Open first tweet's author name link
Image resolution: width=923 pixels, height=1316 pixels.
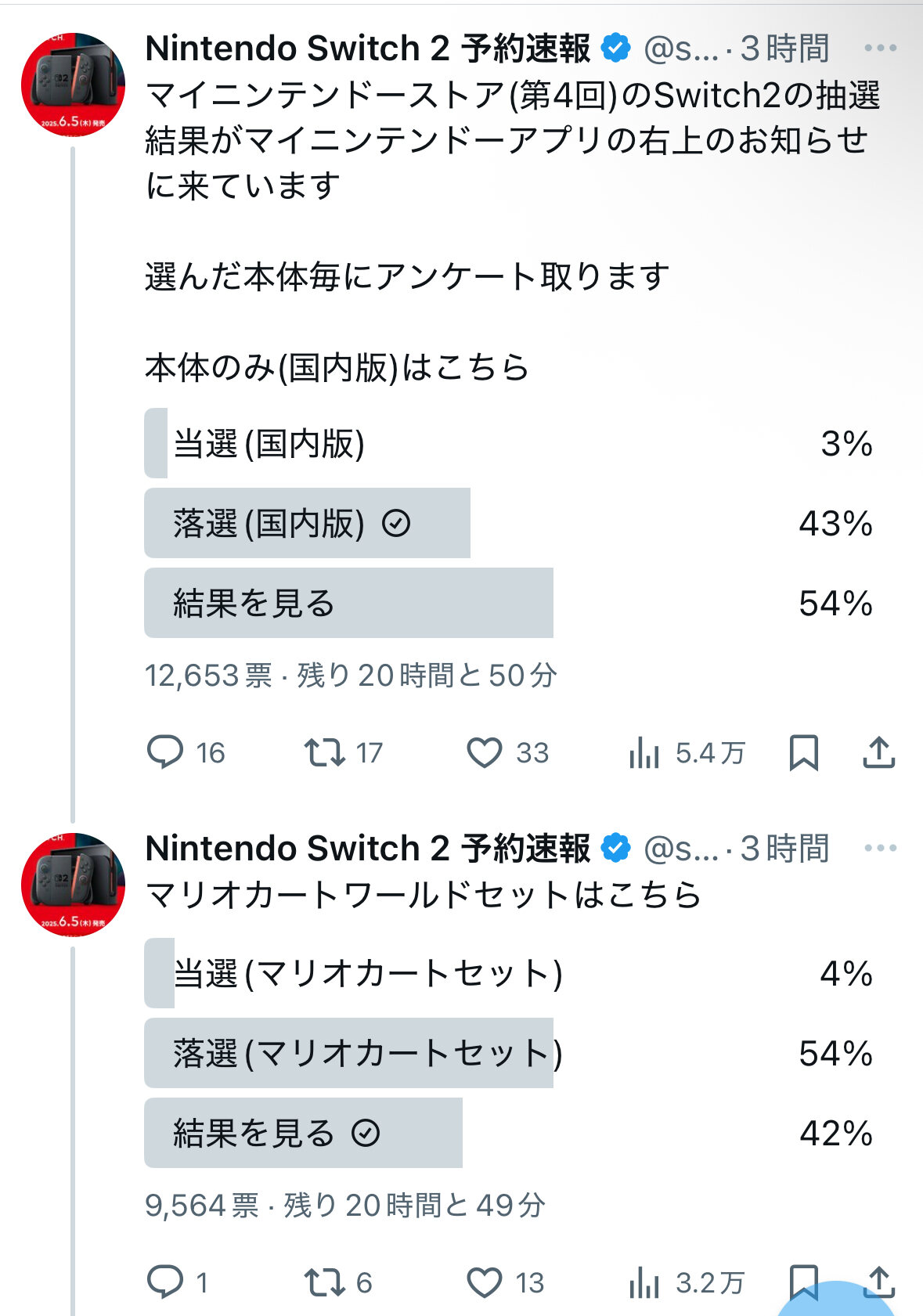(x=368, y=49)
